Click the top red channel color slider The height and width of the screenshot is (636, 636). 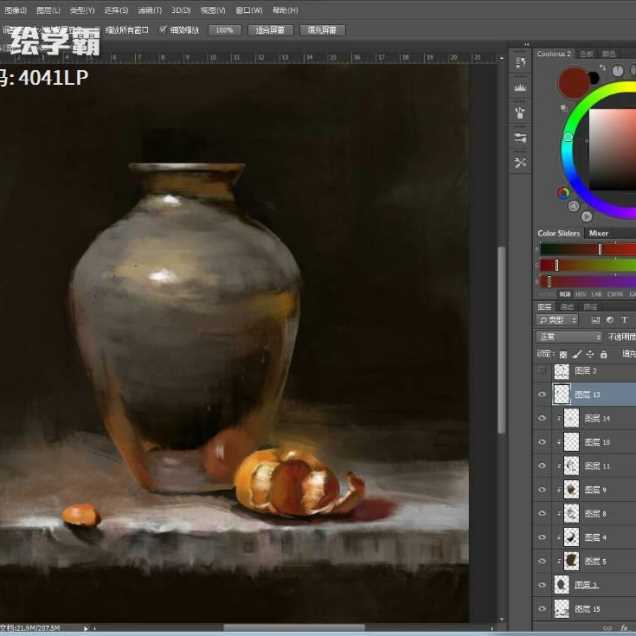click(588, 249)
